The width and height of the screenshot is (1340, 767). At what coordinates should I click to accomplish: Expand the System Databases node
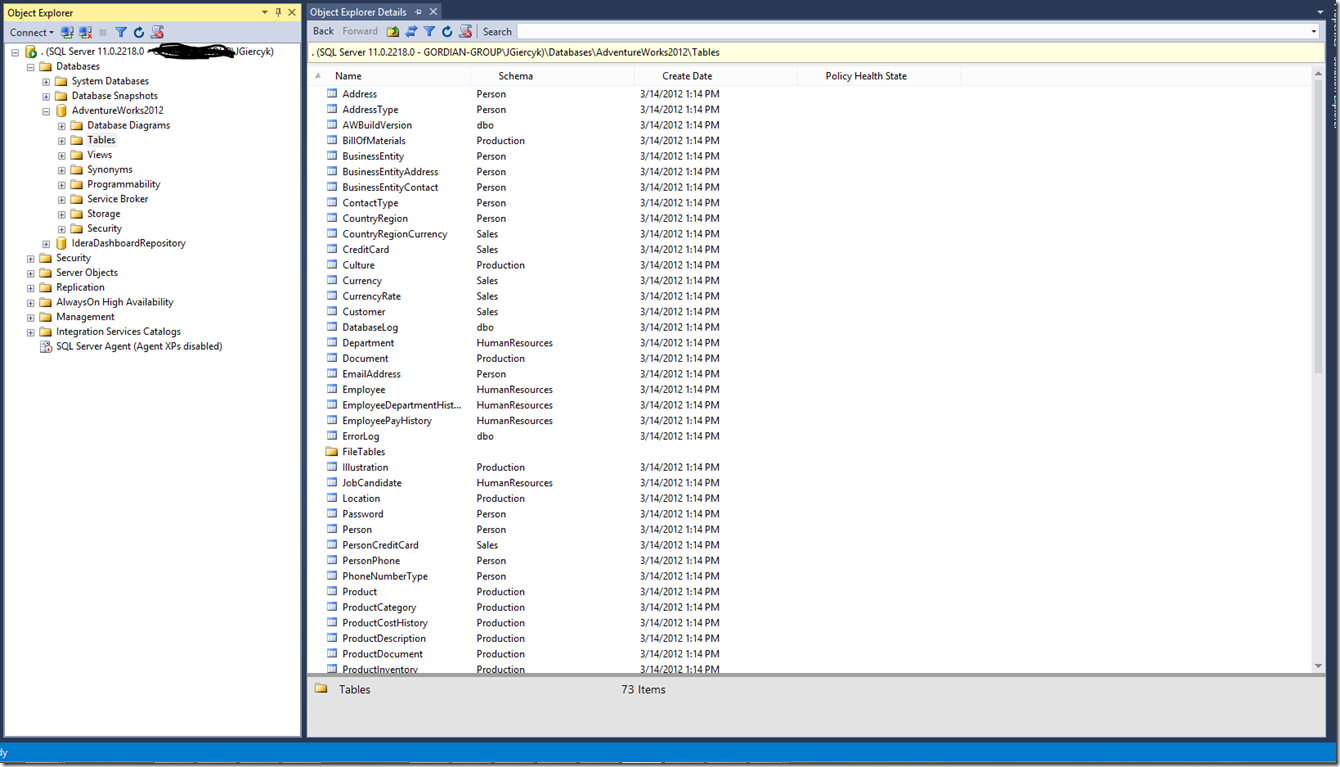[46, 82]
